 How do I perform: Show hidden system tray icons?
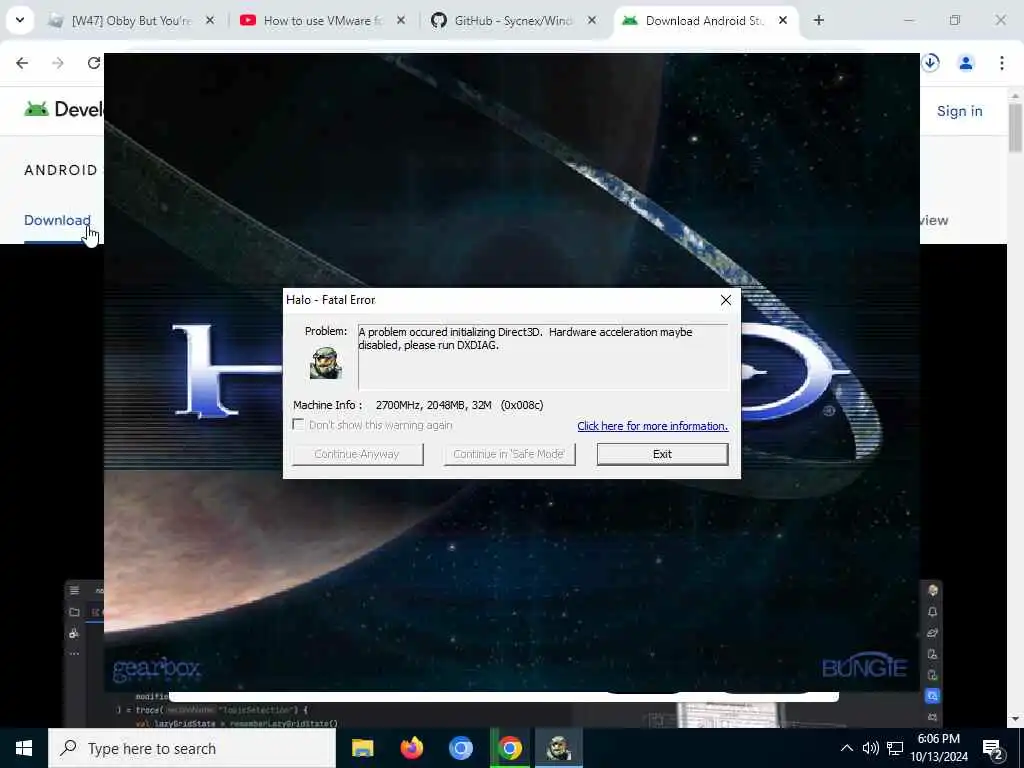(x=846, y=748)
